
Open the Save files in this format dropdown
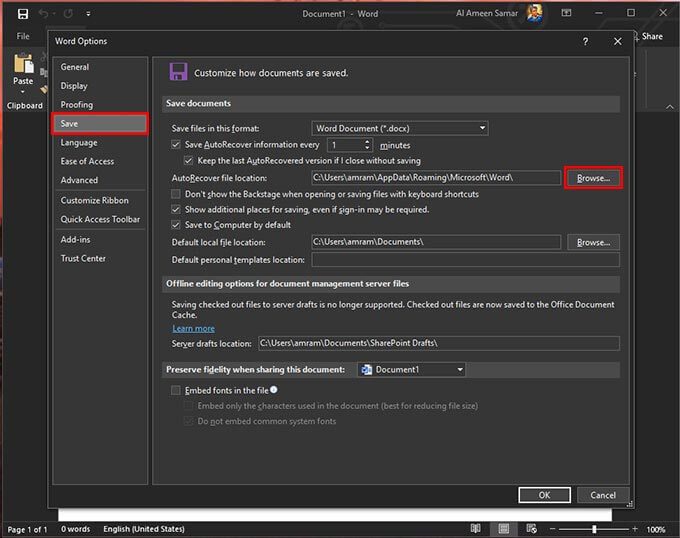(400, 128)
